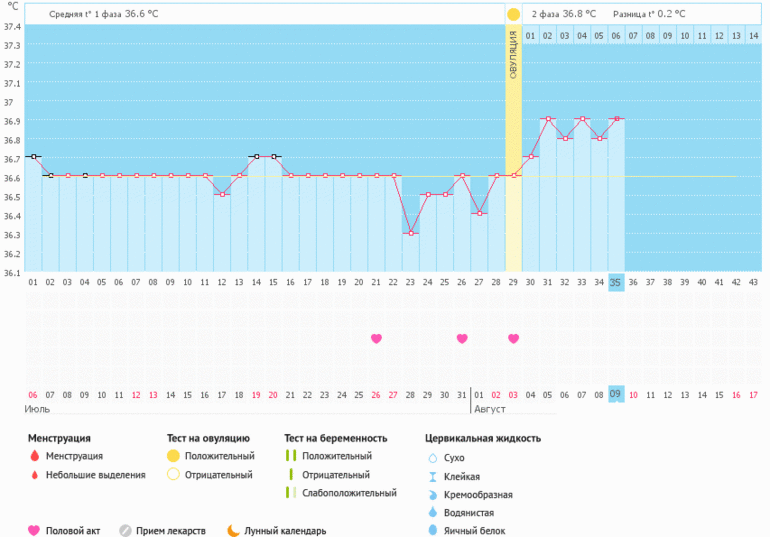Click the heart marker on cycle day 21
This screenshot has height=537, width=770.
(x=376, y=339)
